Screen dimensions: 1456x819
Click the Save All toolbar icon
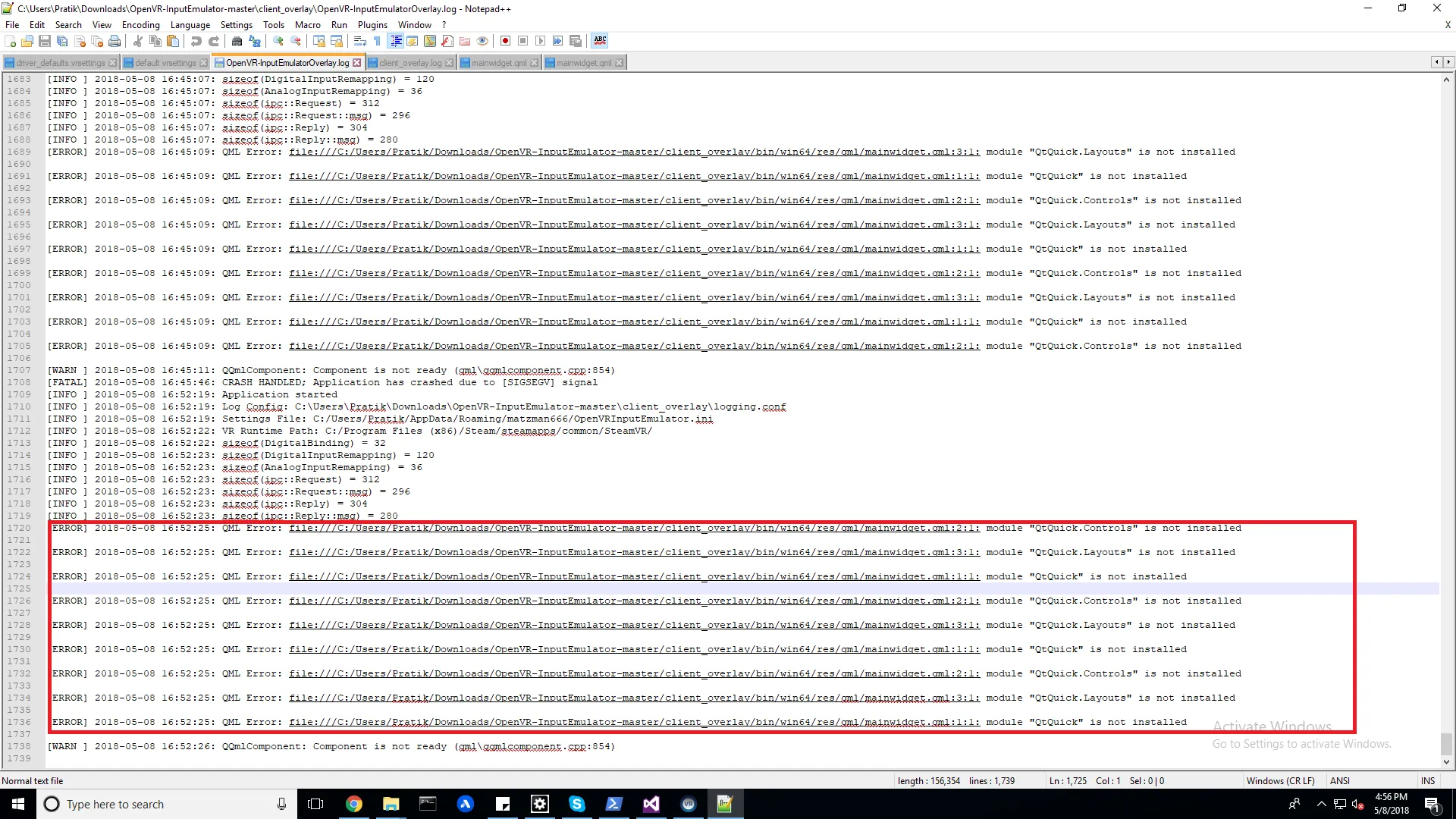click(x=62, y=41)
